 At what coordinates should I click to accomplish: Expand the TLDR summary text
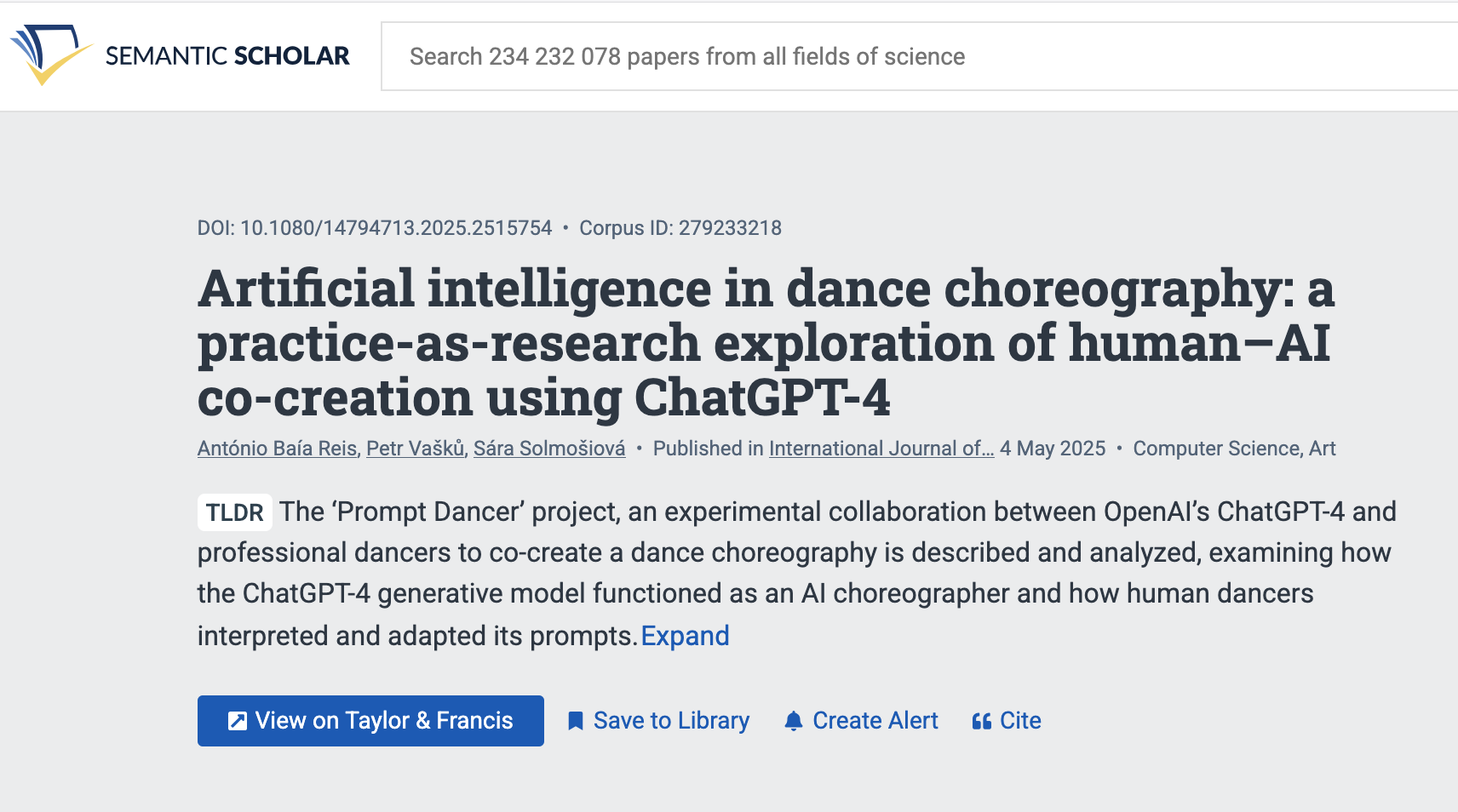pos(685,636)
